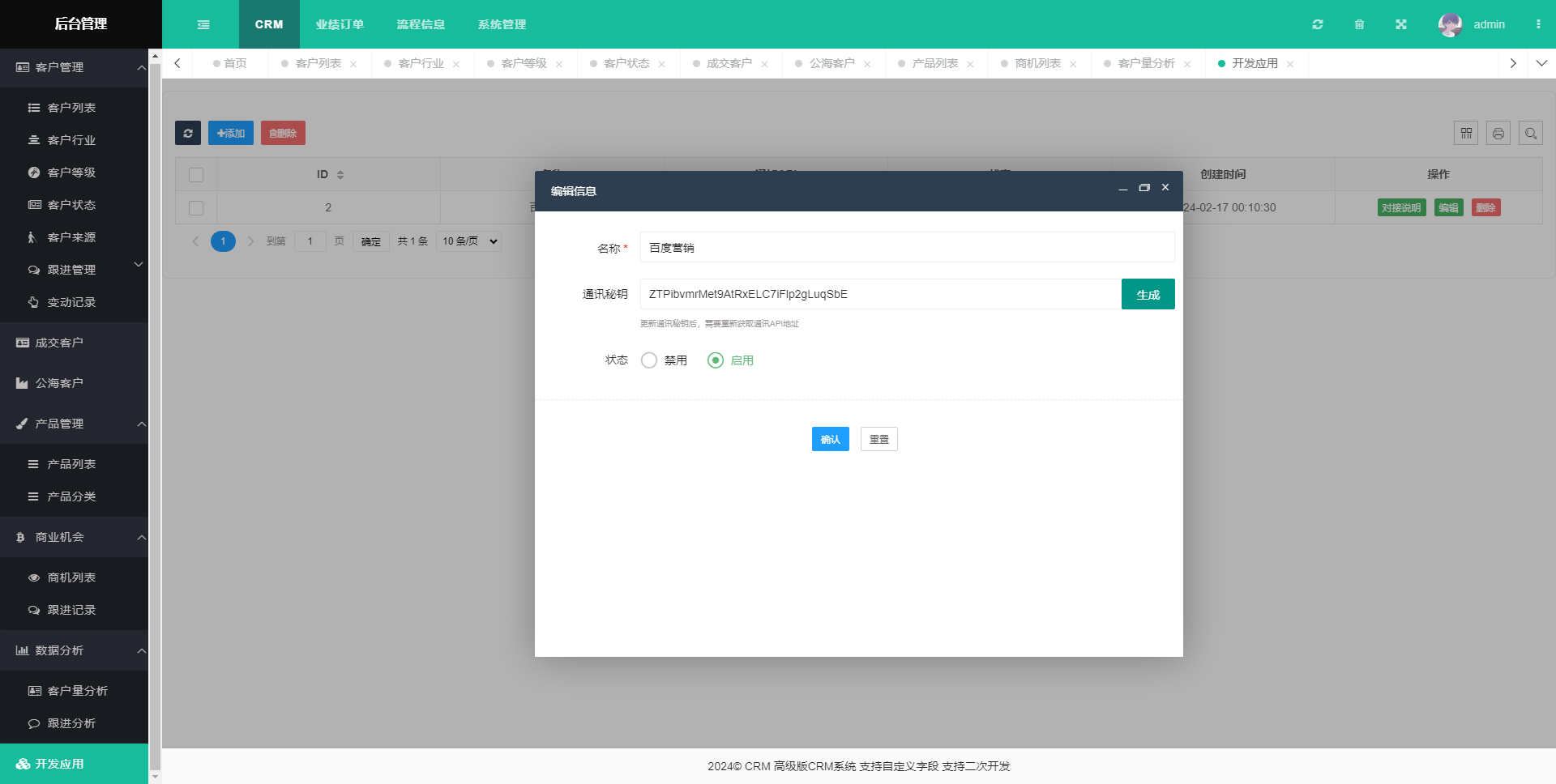Viewport: 1556px width, 784px height.
Task: Expand the 跟进管理 submenu
Action: [x=74, y=270]
